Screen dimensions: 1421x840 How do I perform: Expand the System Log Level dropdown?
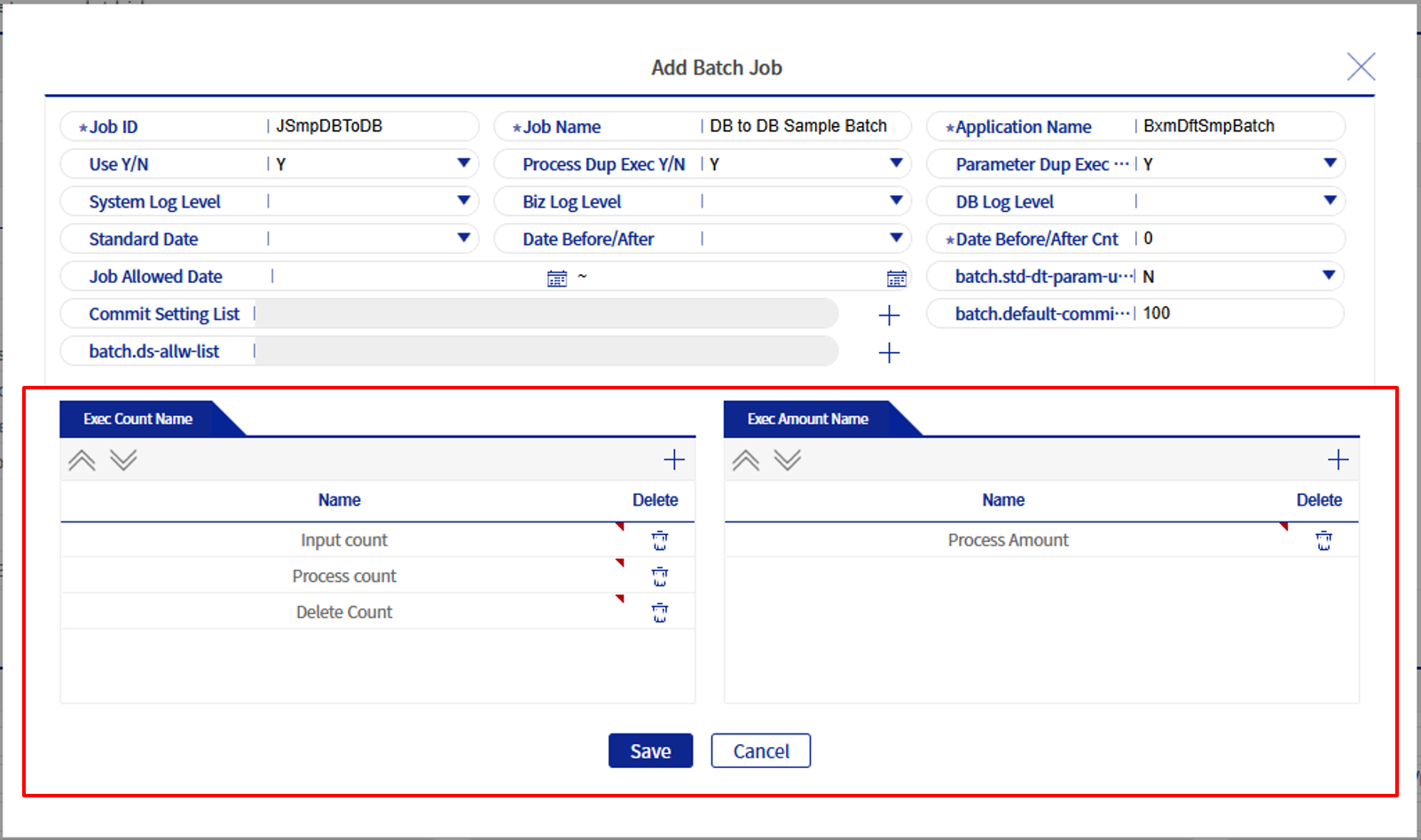[463, 201]
